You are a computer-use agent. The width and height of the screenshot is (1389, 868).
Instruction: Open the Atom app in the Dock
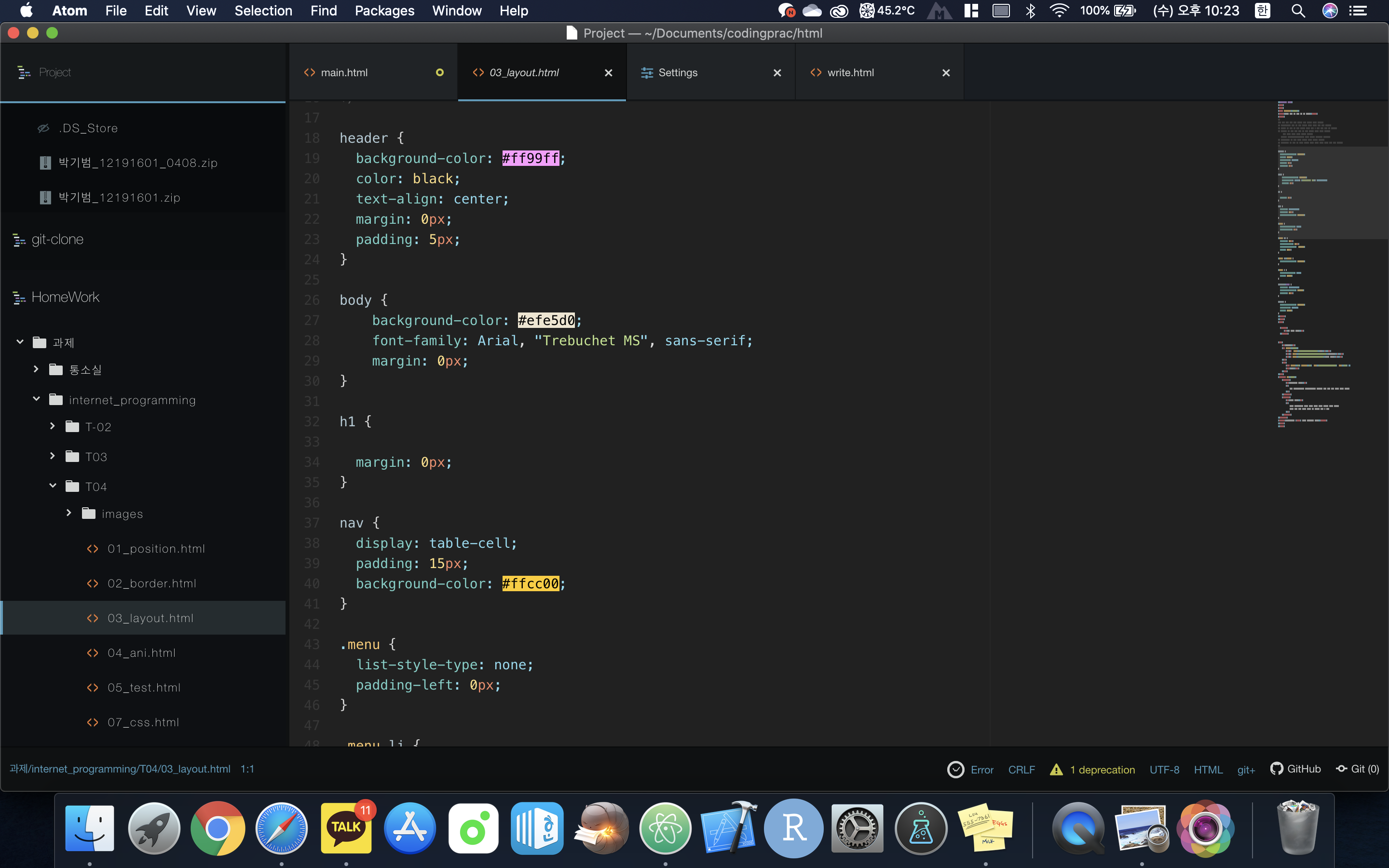click(665, 828)
